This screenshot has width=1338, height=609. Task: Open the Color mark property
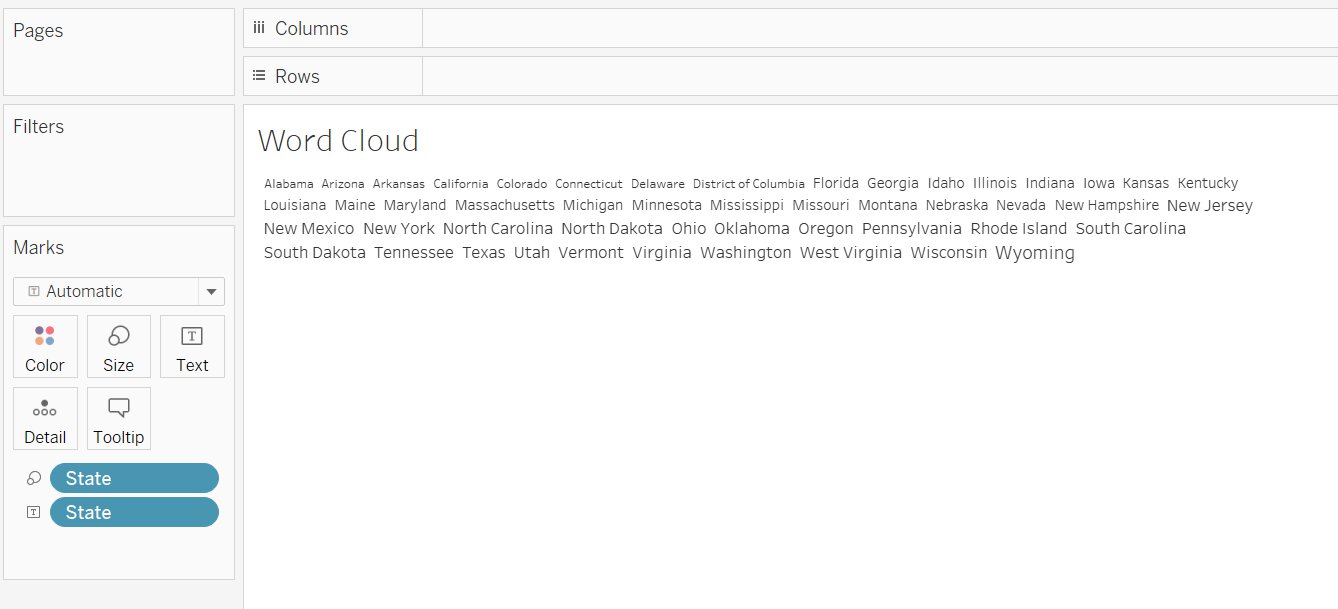(x=45, y=346)
